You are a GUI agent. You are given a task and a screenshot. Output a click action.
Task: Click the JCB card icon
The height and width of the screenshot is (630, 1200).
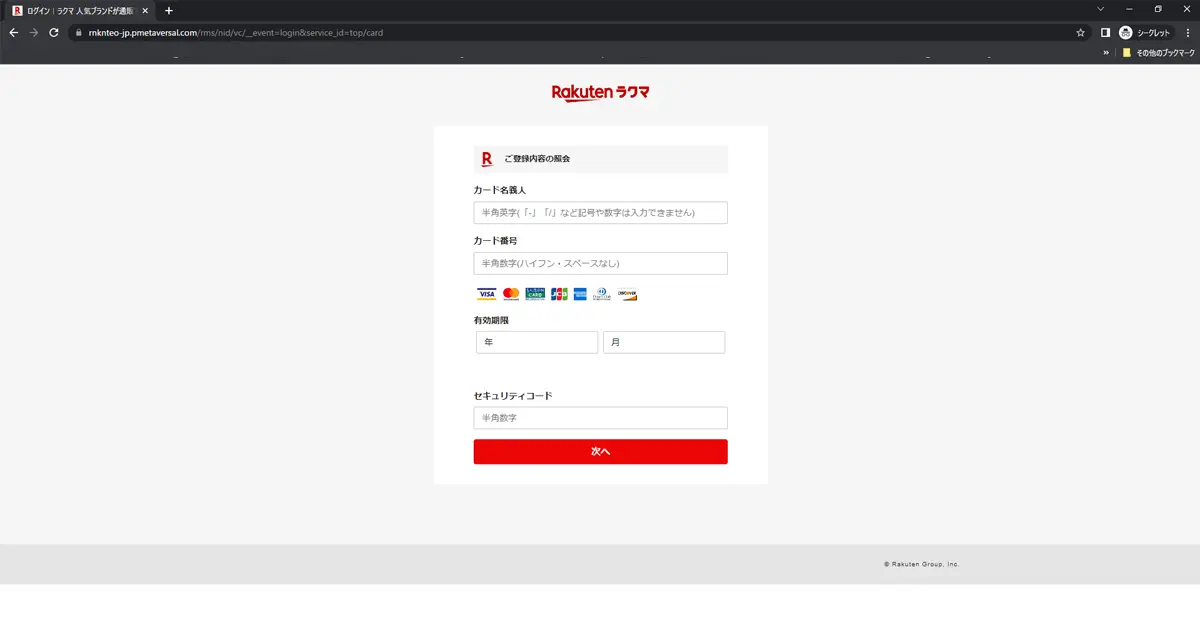558,293
